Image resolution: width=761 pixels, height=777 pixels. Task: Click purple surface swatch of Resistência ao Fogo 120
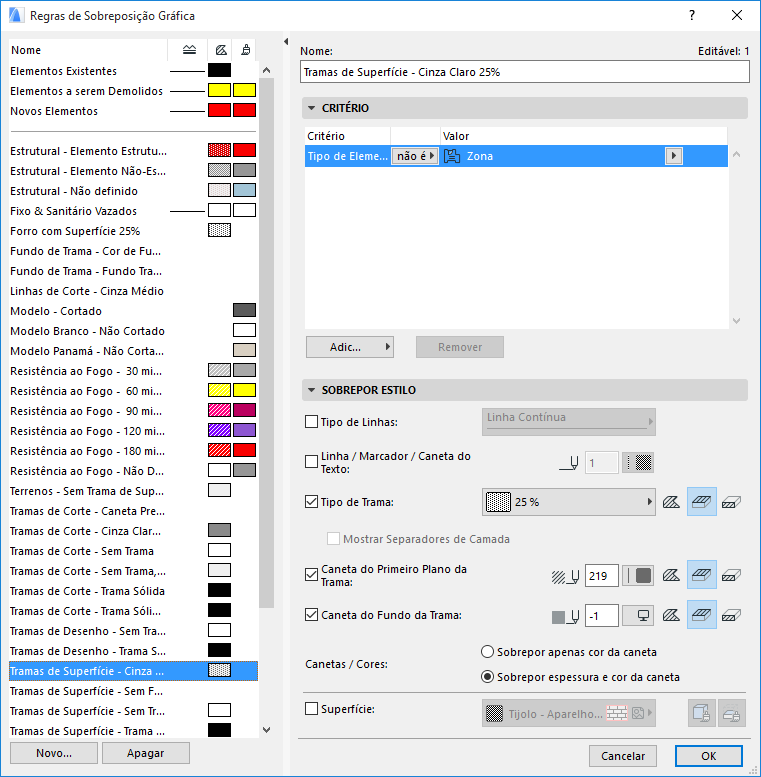point(245,430)
